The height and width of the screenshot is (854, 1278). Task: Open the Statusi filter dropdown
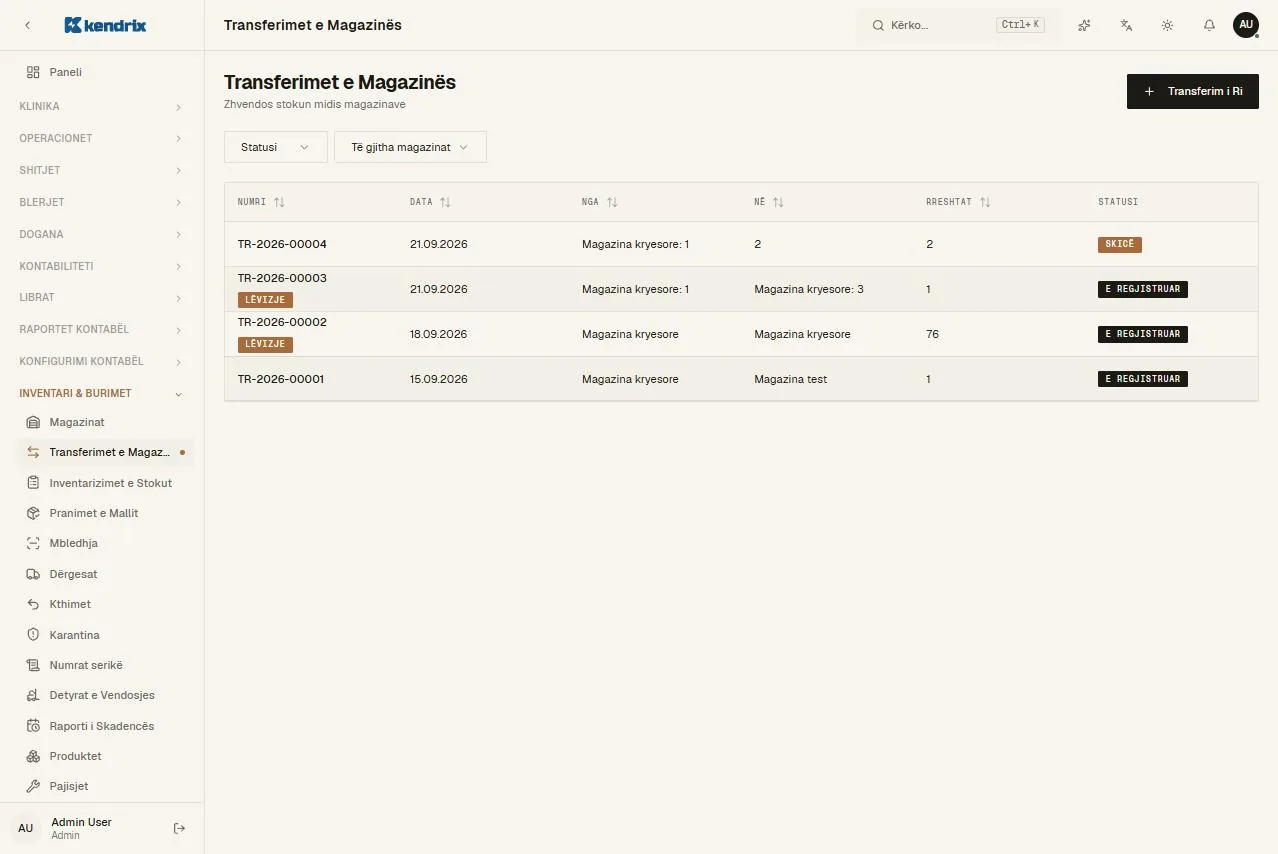[x=275, y=147]
